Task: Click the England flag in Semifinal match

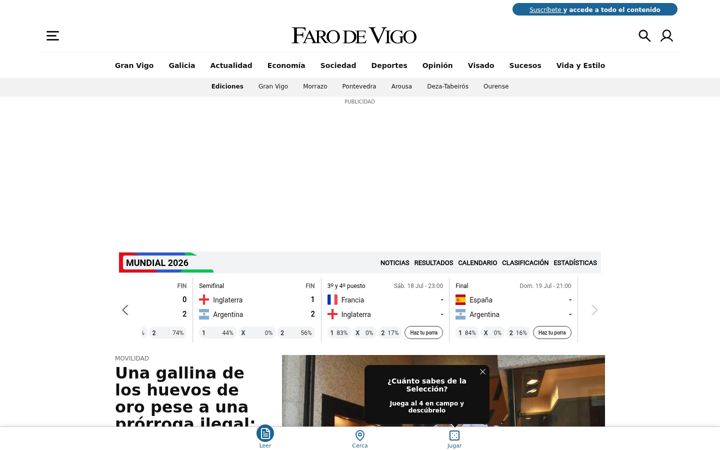Action: [x=204, y=300]
